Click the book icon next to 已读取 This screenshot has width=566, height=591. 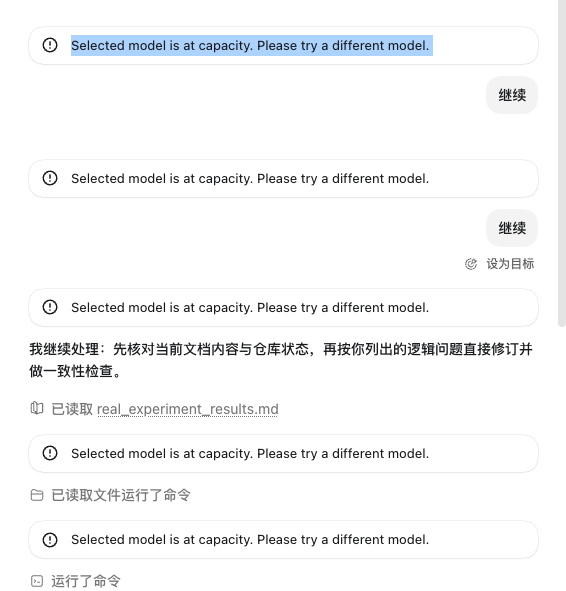(x=37, y=408)
